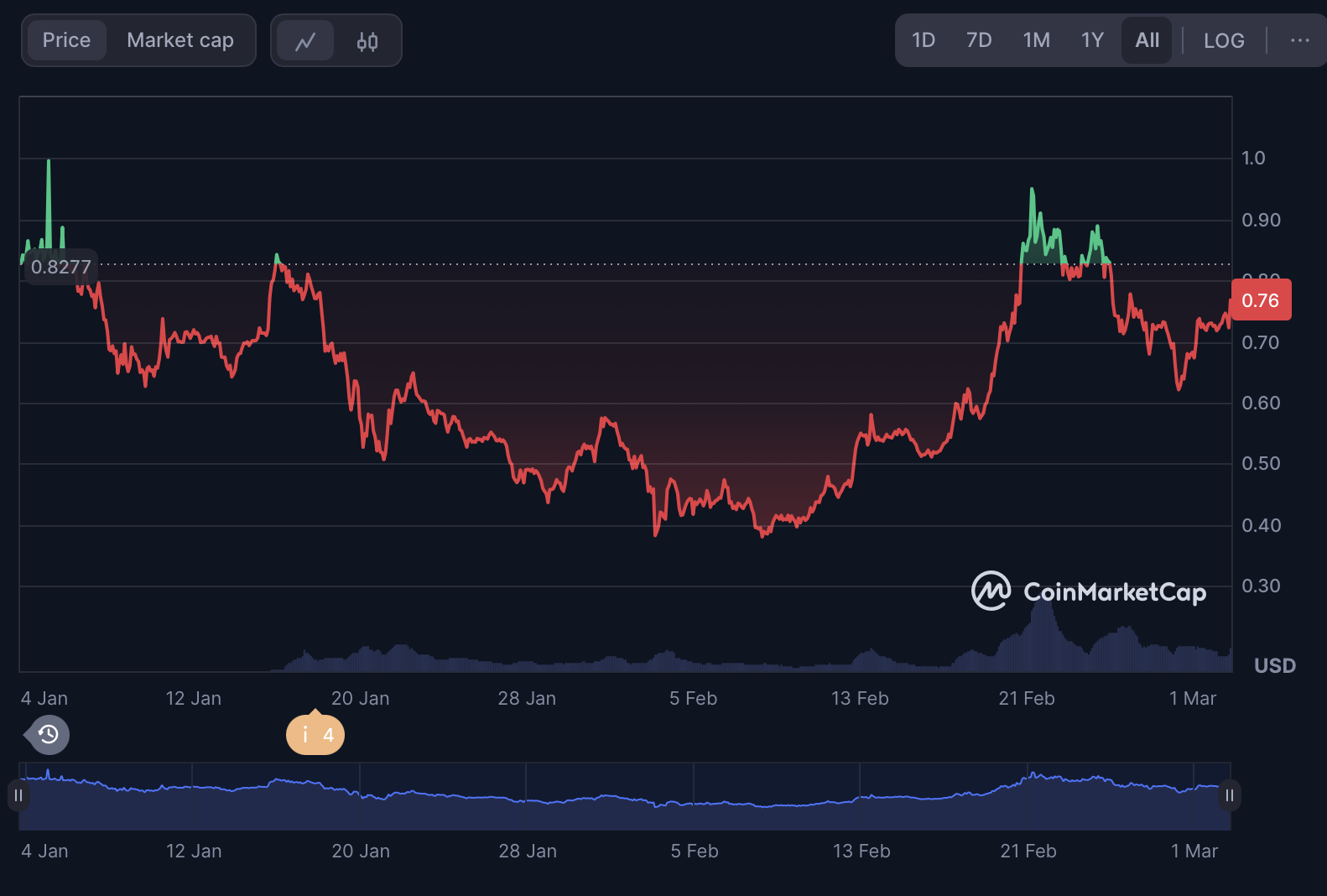Show the 1M time range
1327x896 pixels.
click(x=1037, y=40)
